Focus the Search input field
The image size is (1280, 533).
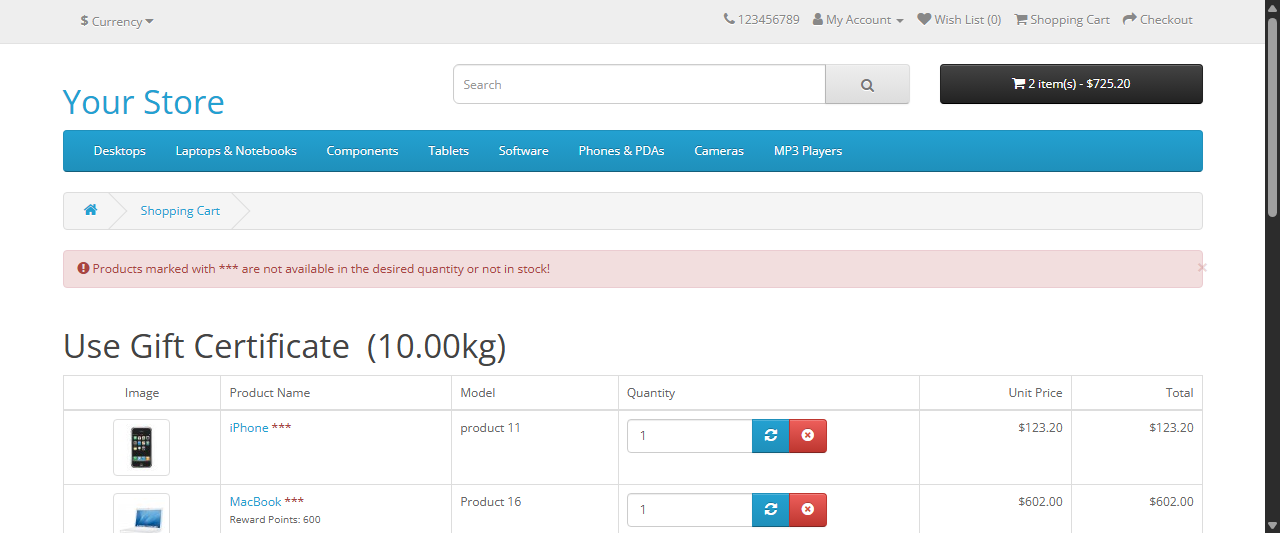point(639,85)
